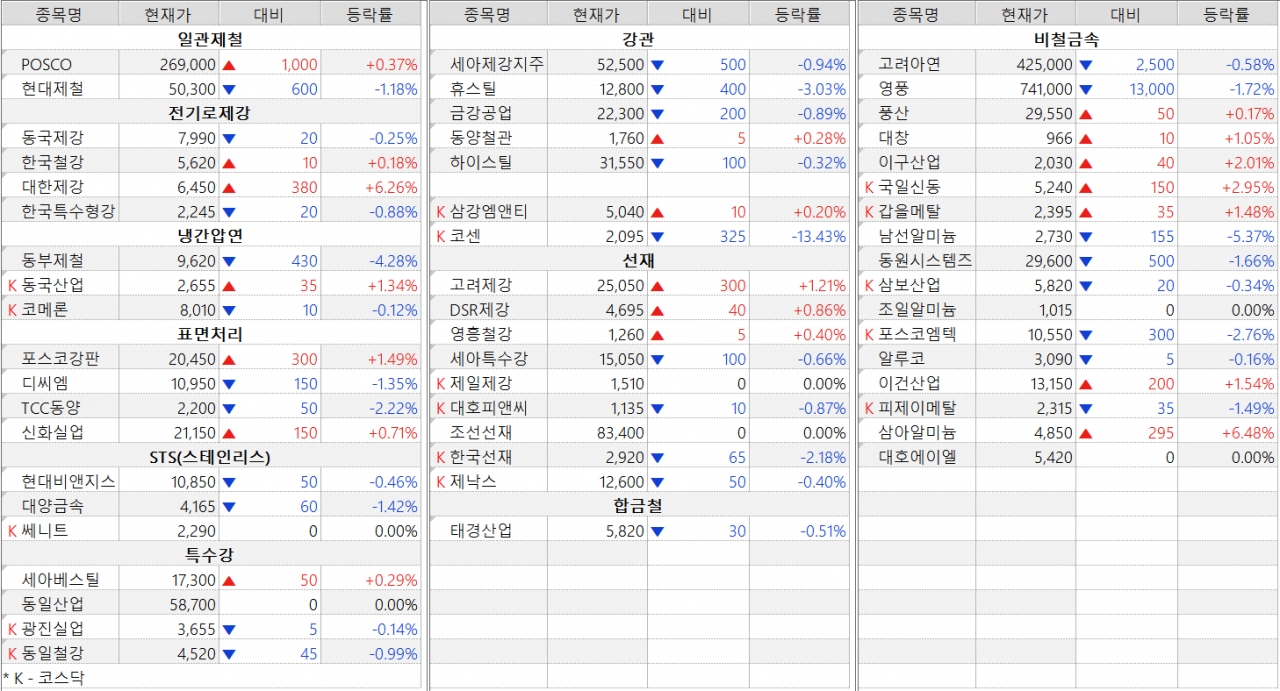1280x691 pixels.
Task: Click the DSR제강 stock name
Action: (479, 310)
